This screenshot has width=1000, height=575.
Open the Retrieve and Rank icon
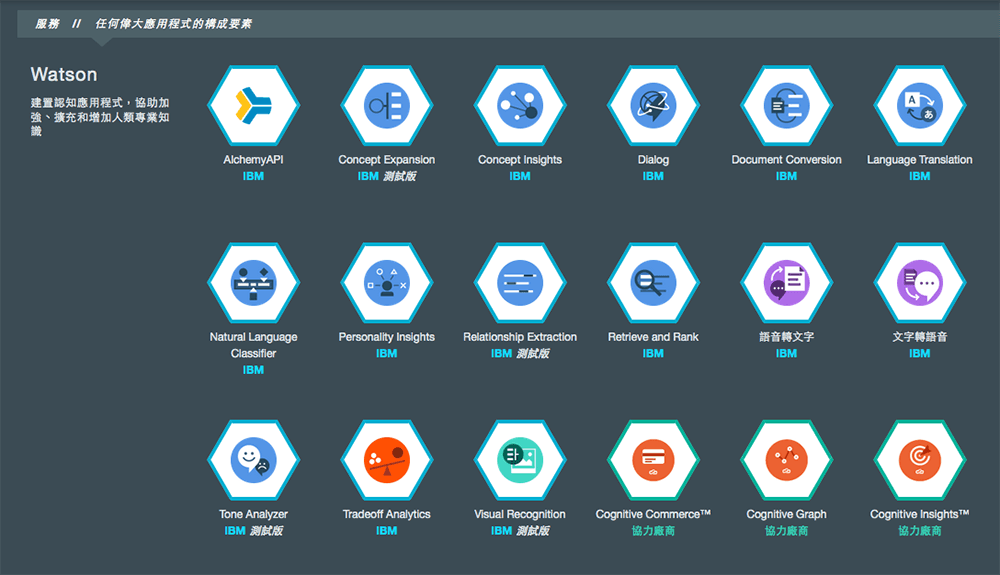coord(653,282)
